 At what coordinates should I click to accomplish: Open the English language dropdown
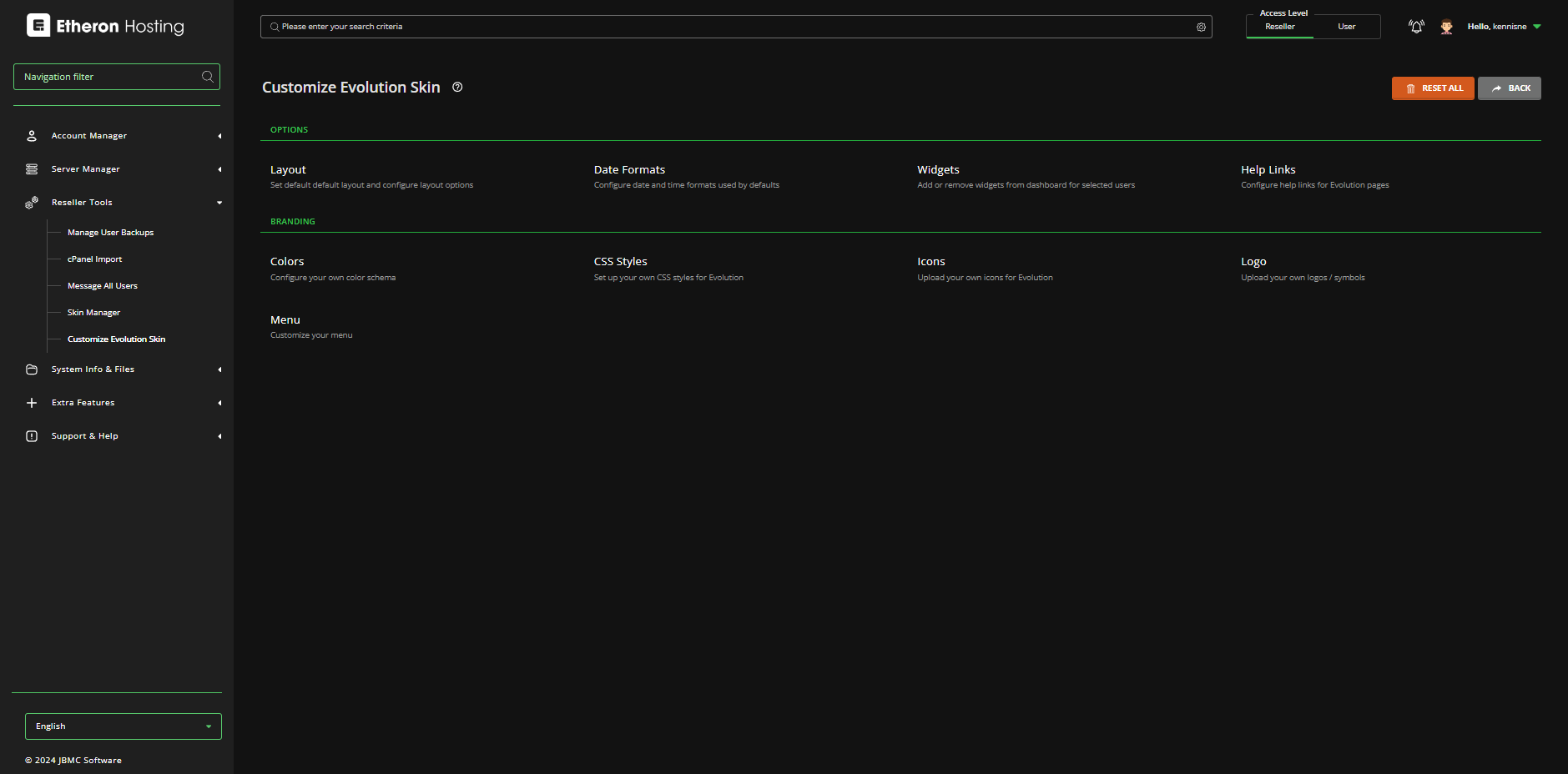point(124,726)
